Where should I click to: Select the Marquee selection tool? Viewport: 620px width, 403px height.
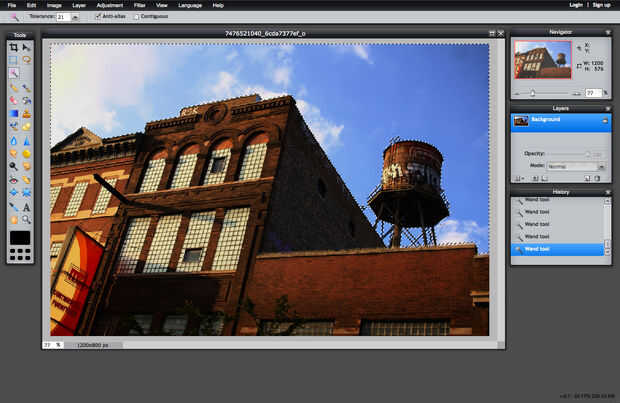[x=14, y=60]
